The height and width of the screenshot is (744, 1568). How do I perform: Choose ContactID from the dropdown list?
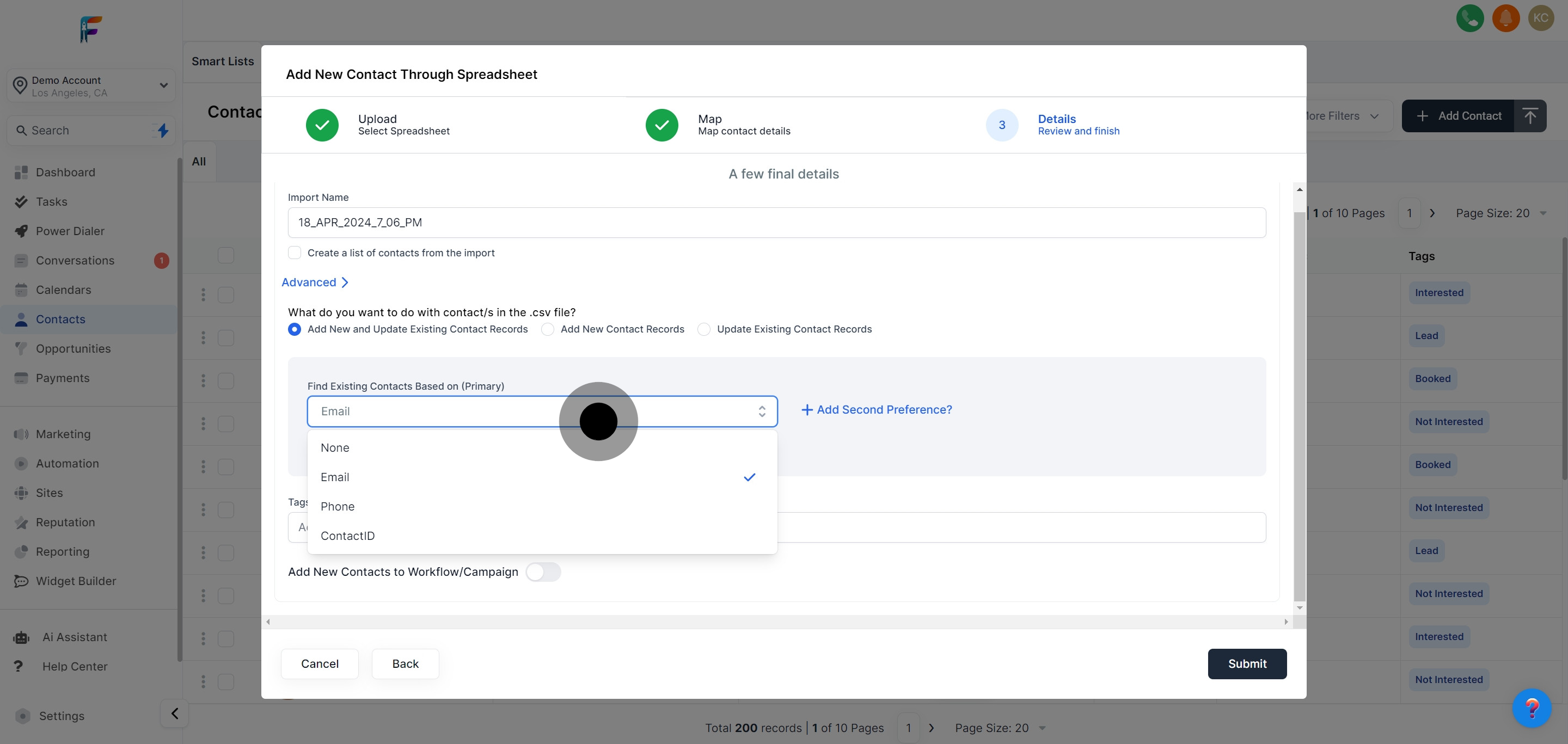point(347,536)
